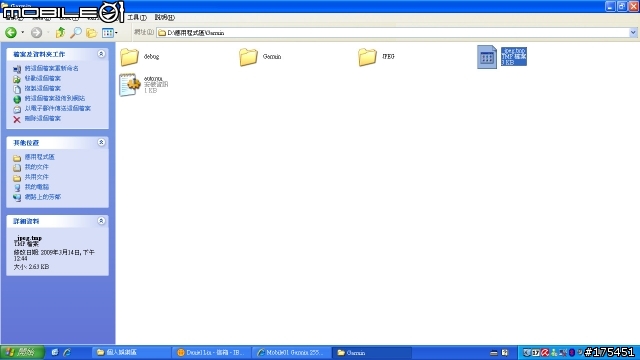Launch Internet Explorer from quick launch

pyautogui.click(x=67, y=352)
